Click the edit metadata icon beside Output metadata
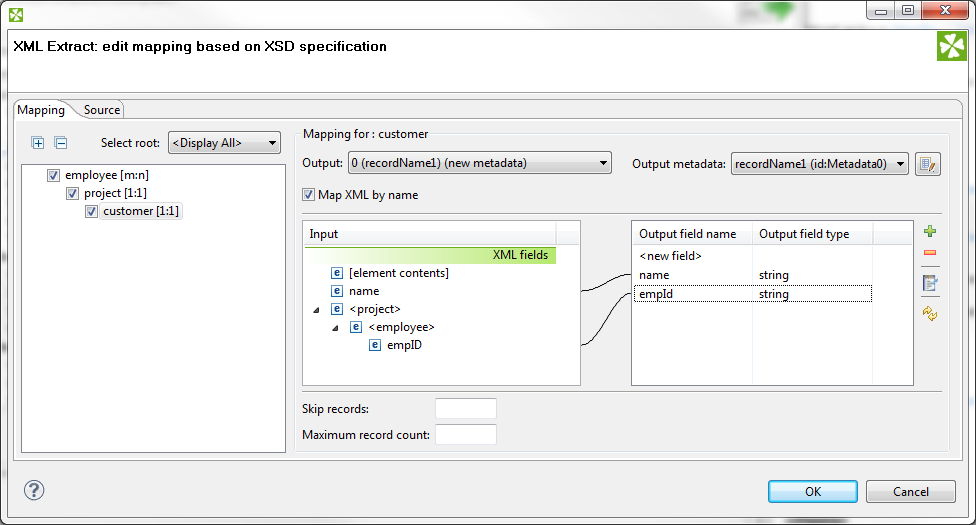This screenshot has height=525, width=976. [927, 164]
